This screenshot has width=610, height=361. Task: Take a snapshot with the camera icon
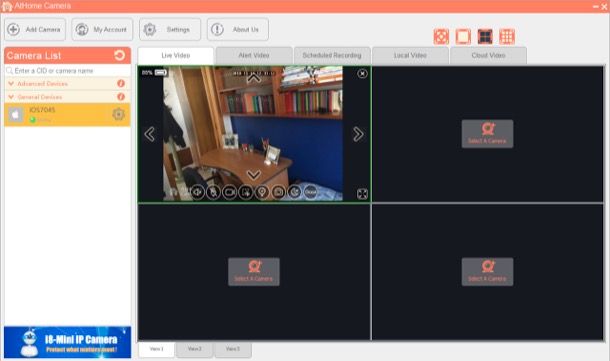(x=279, y=192)
